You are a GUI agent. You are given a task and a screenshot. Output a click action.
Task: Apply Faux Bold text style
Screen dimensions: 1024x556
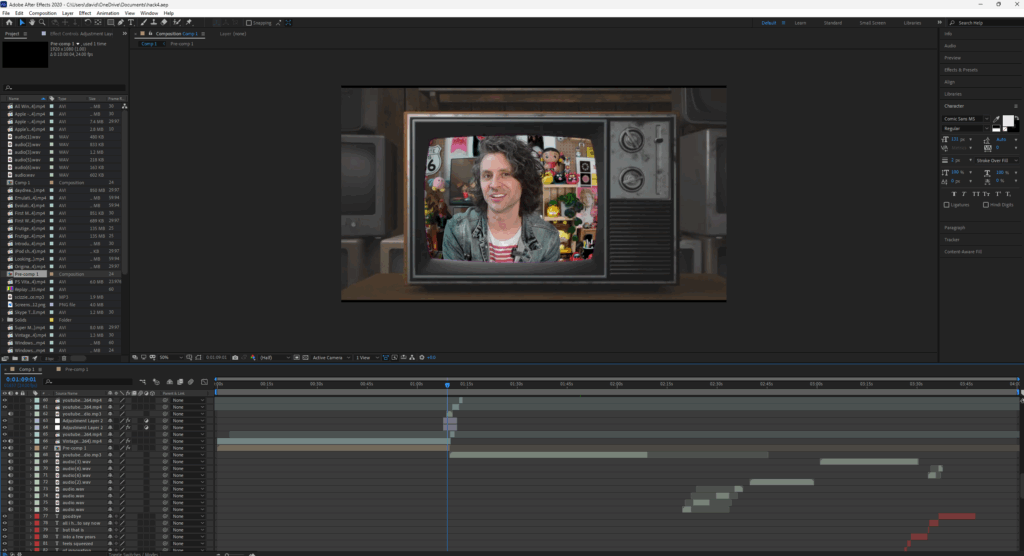click(x=954, y=194)
